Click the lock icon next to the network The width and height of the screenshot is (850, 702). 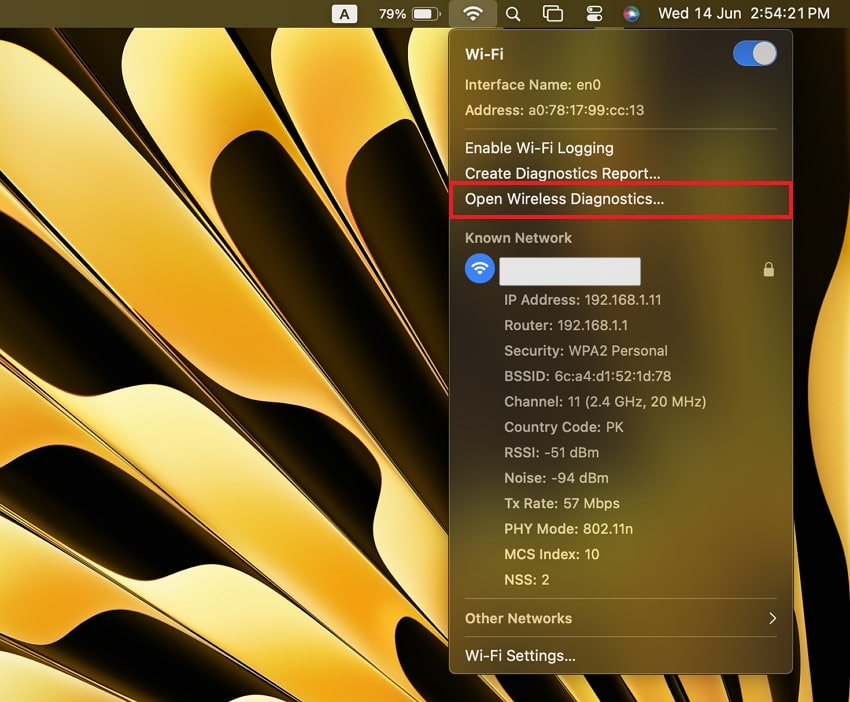768,269
